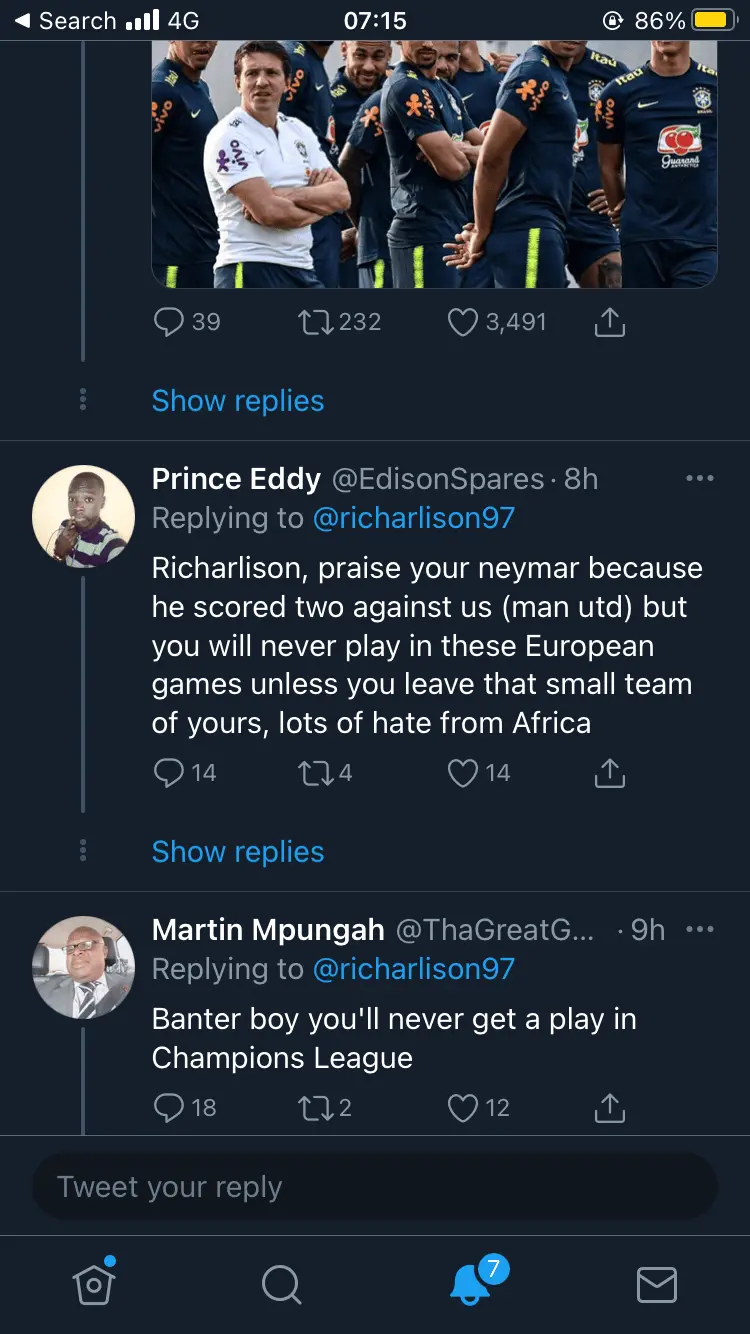Go to the Home tab
The image size is (750, 1334).
94,1284
